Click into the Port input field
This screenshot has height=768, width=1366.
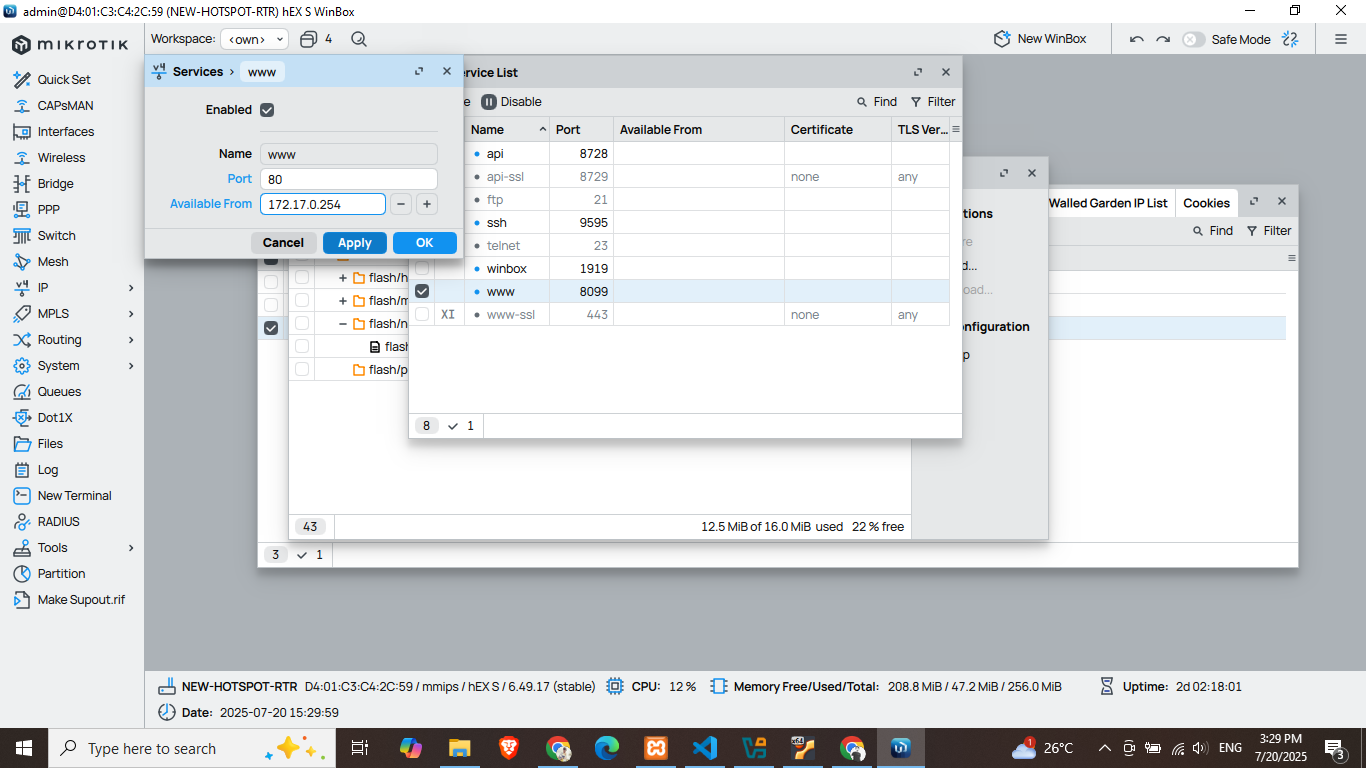click(348, 179)
